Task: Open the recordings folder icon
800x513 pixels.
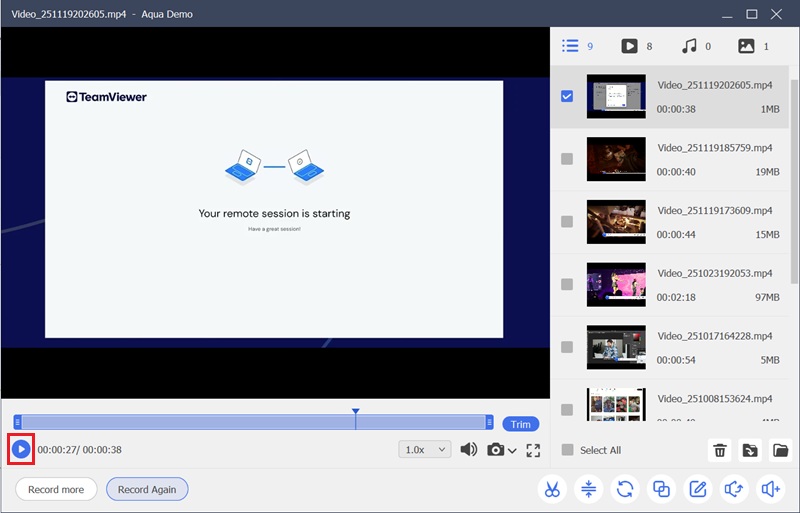Action: [781, 450]
